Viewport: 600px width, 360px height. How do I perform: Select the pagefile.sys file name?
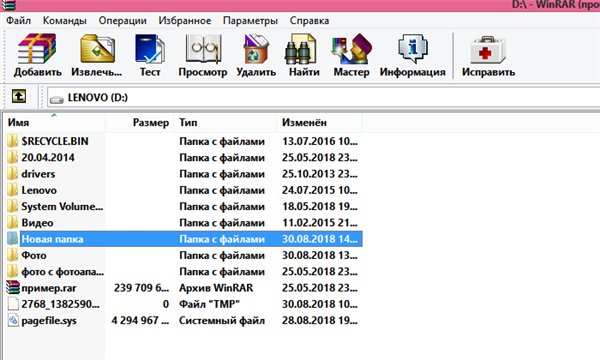click(49, 321)
